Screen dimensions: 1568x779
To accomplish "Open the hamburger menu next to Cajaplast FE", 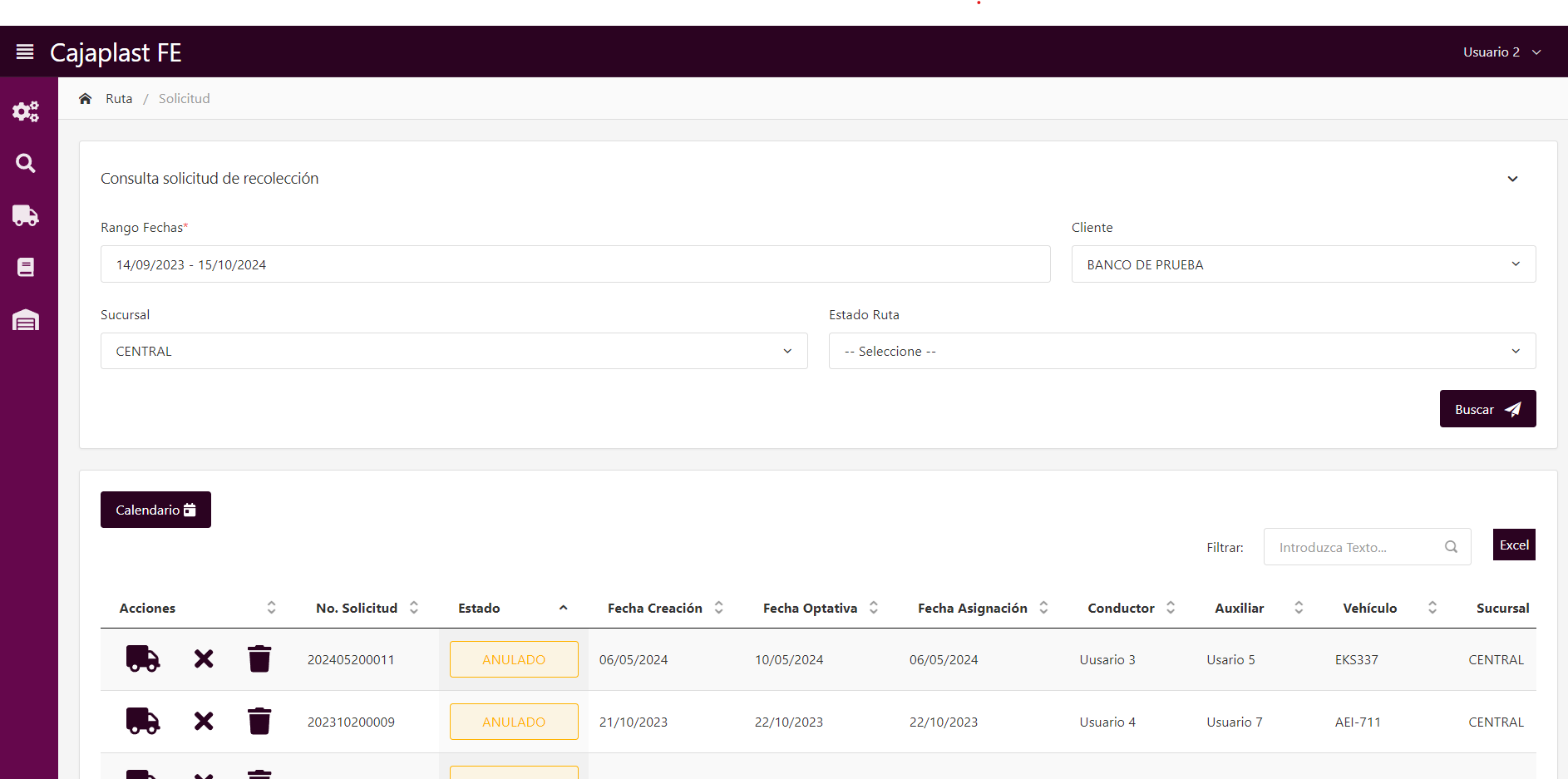I will (x=25, y=52).
